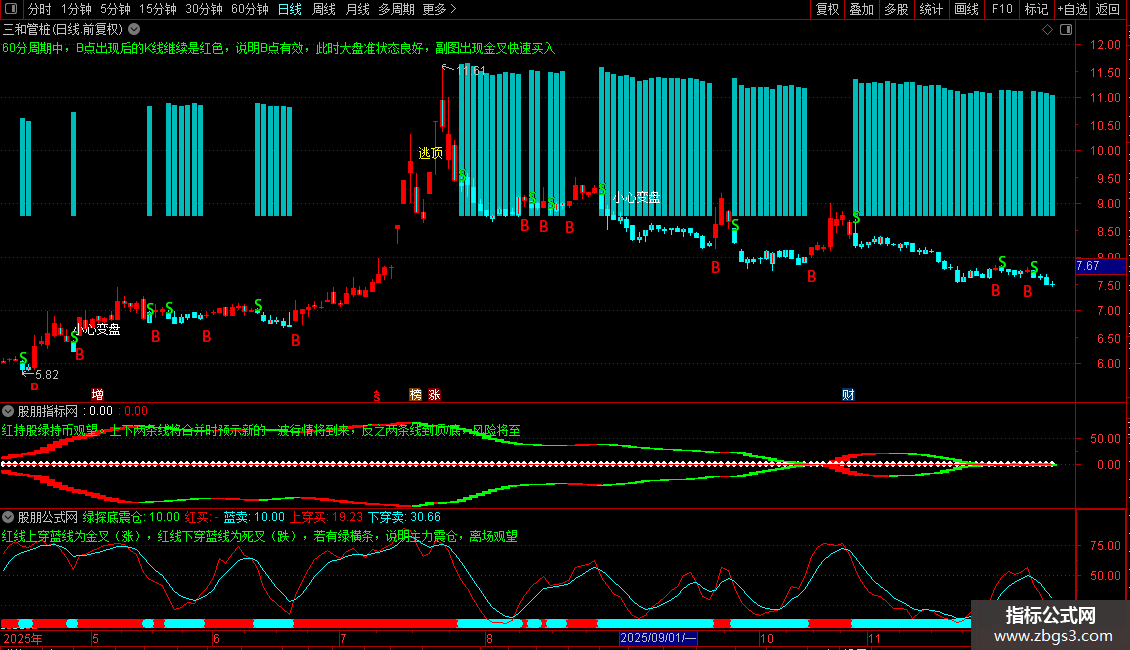This screenshot has width=1130, height=650.
Task: Switch to 日线 daily chart
Action: click(290, 9)
